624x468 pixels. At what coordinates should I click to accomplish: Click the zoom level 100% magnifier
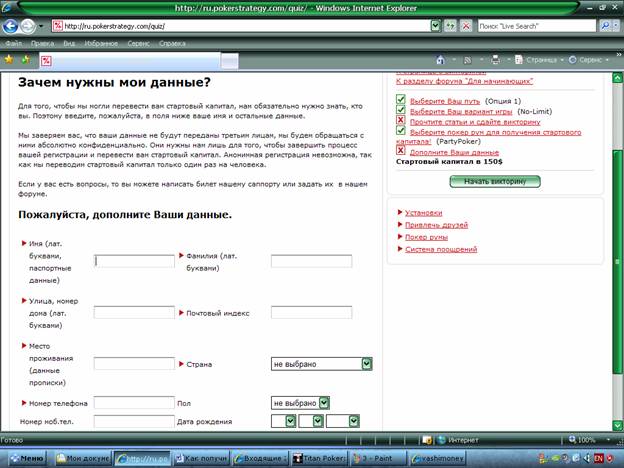point(572,440)
